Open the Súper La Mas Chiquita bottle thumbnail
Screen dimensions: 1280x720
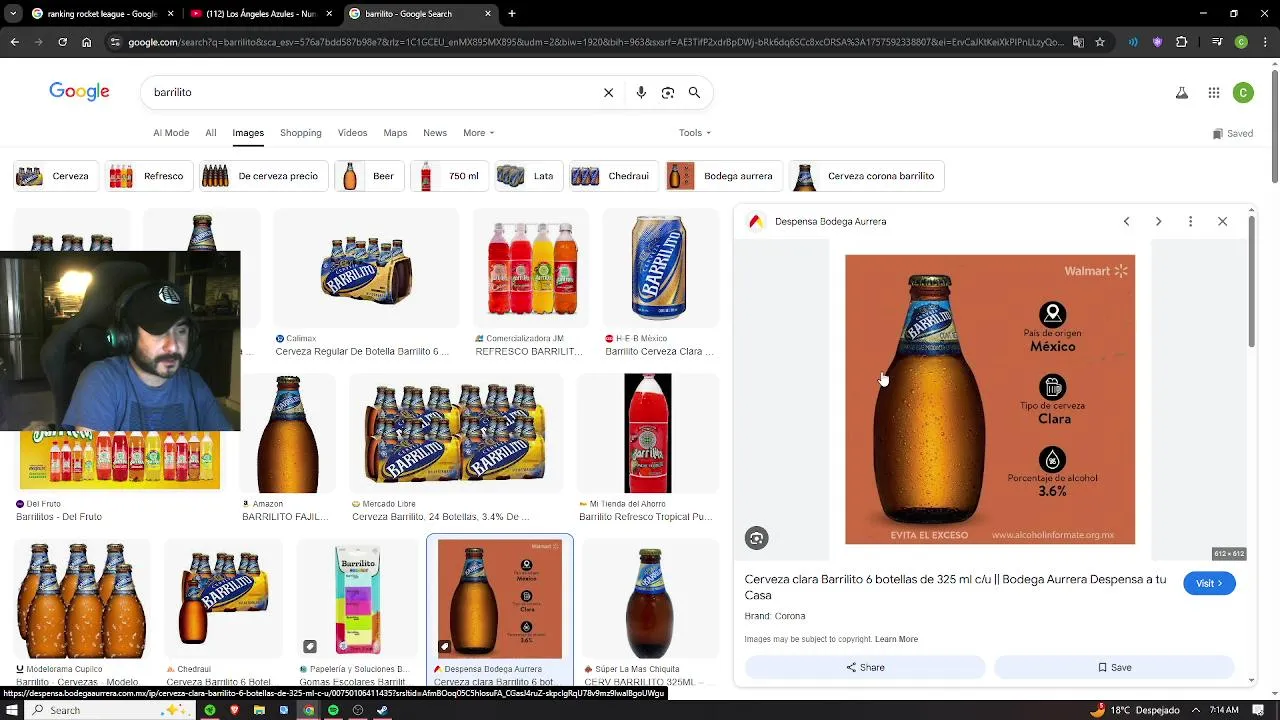(649, 600)
